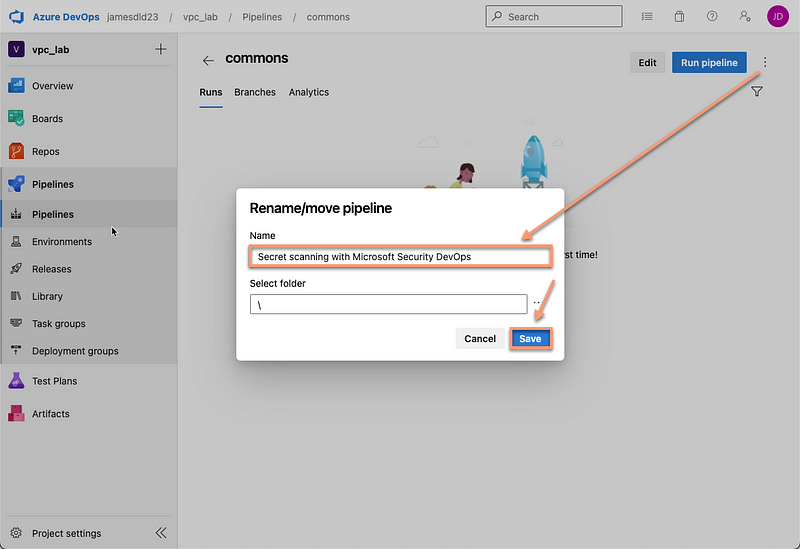Click Cancel in the rename dialog
Image resolution: width=800 pixels, height=549 pixels.
pyautogui.click(x=480, y=339)
